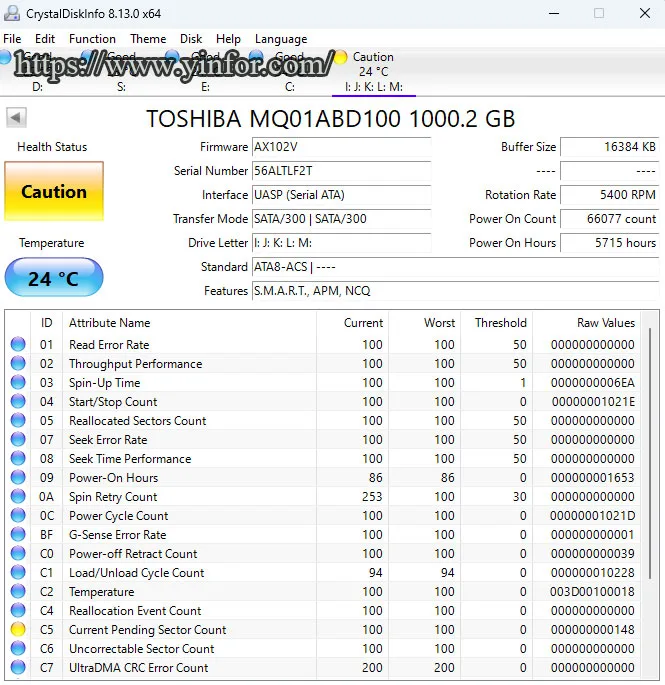Image resolution: width=665 pixels, height=685 pixels.
Task: Click the status icon for Throughput Performance
Action: pos(18,363)
